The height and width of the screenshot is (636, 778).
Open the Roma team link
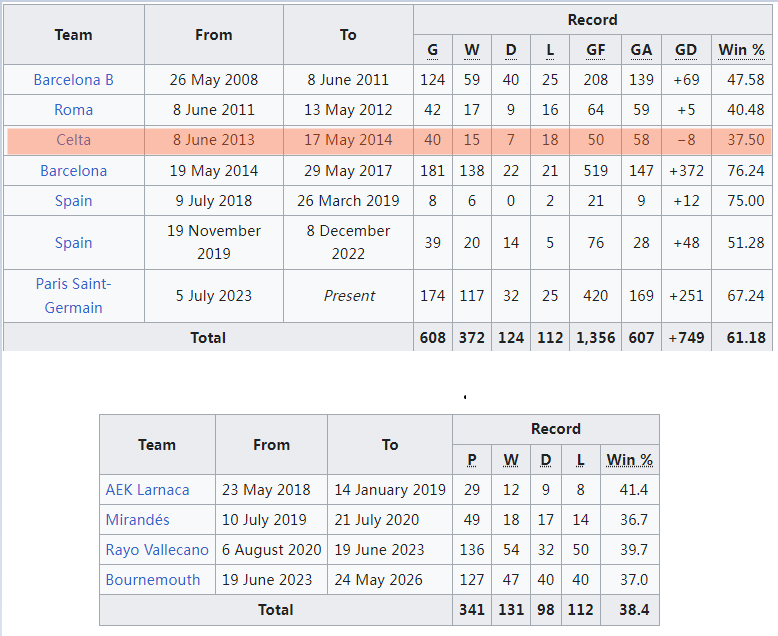pos(73,110)
